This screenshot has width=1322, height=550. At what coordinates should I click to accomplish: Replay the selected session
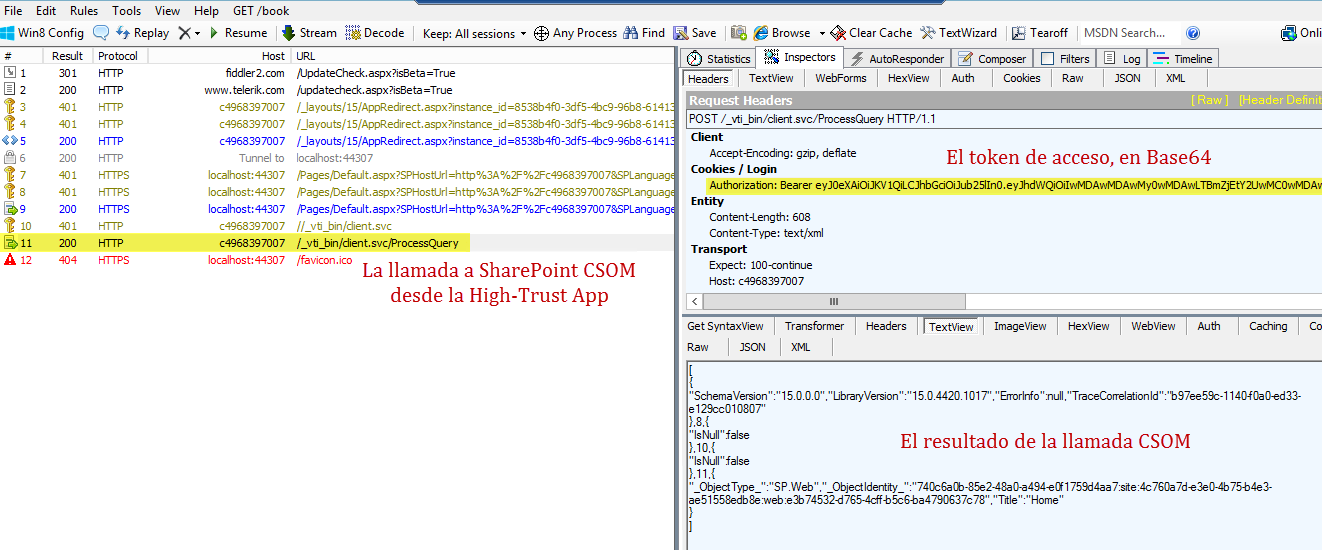pyautogui.click(x=141, y=33)
